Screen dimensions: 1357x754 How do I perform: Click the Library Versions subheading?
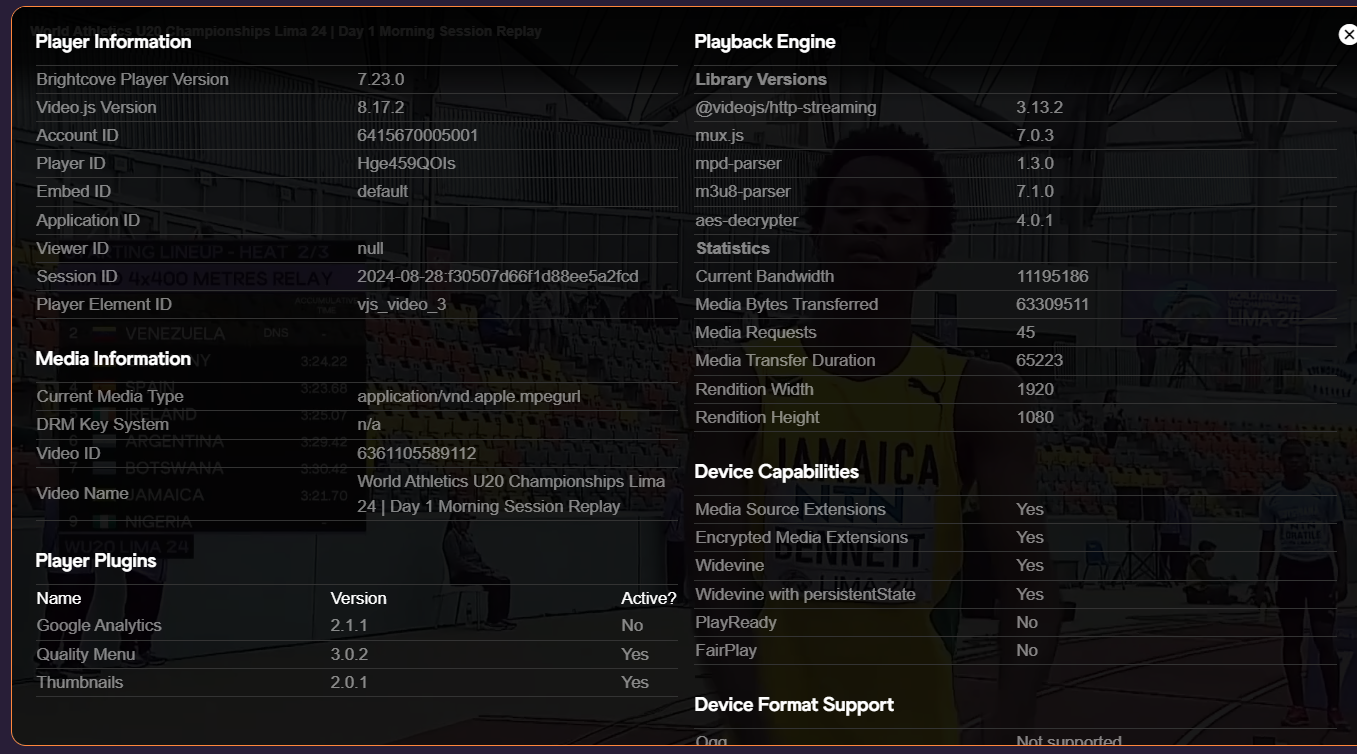pos(761,79)
